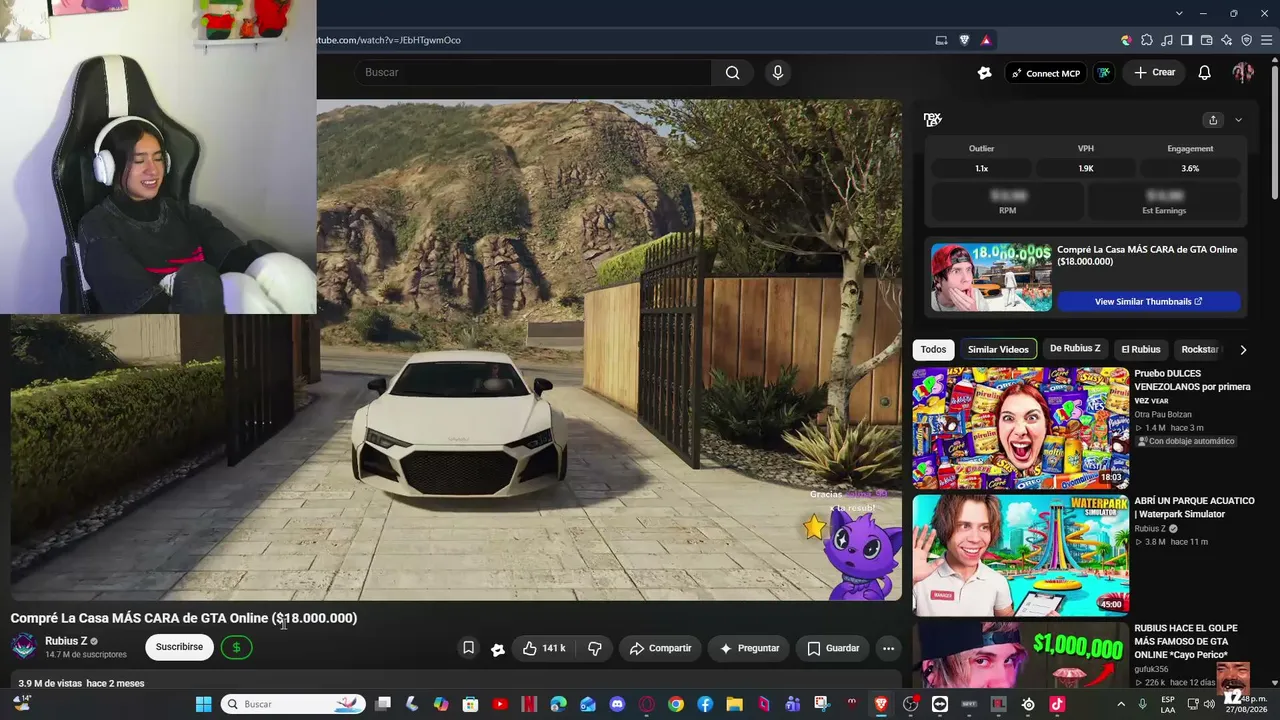1280x720 pixels.
Task: Open the Brave hamburger main menu
Action: click(x=1267, y=40)
